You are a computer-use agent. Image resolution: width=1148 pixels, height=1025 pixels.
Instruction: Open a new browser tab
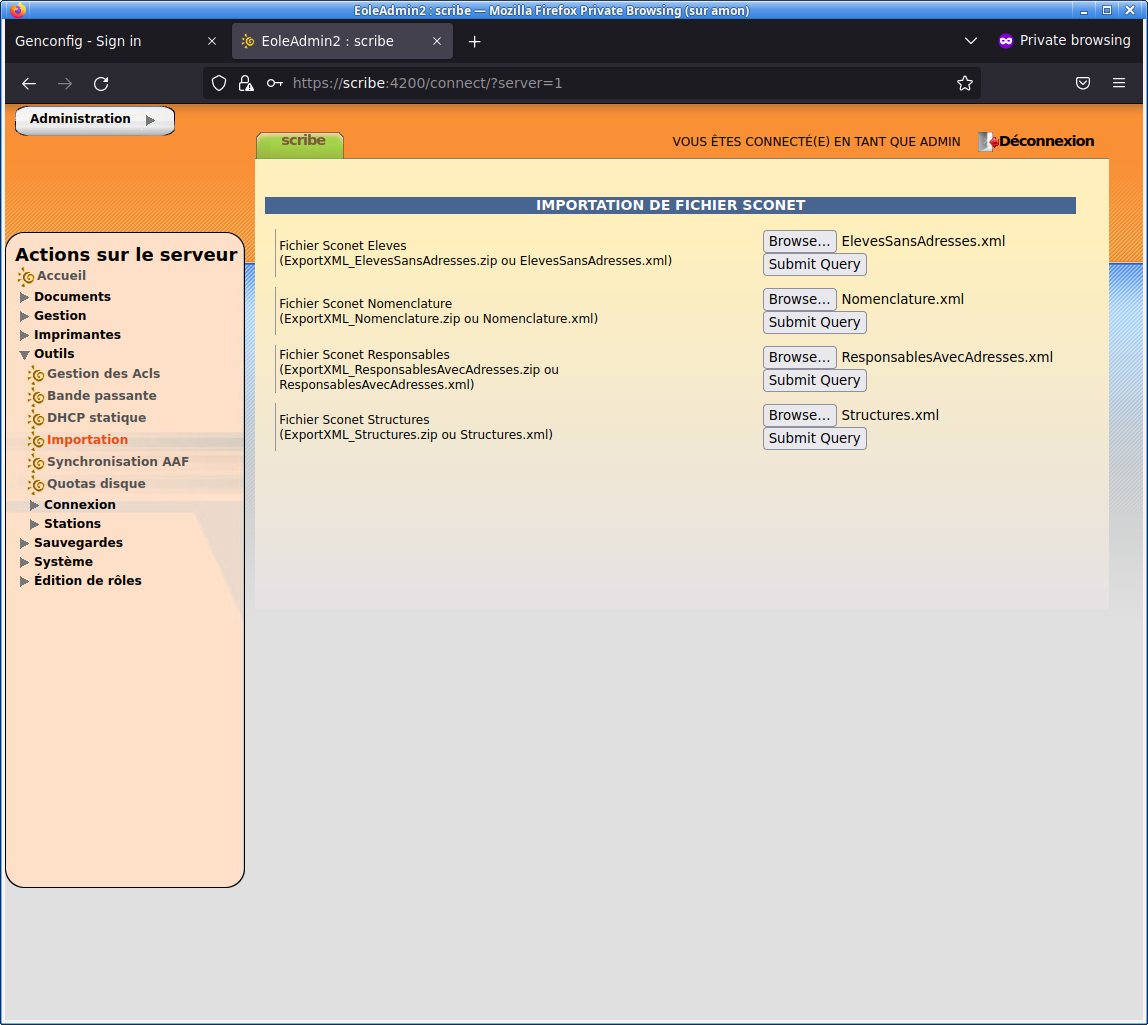475,41
